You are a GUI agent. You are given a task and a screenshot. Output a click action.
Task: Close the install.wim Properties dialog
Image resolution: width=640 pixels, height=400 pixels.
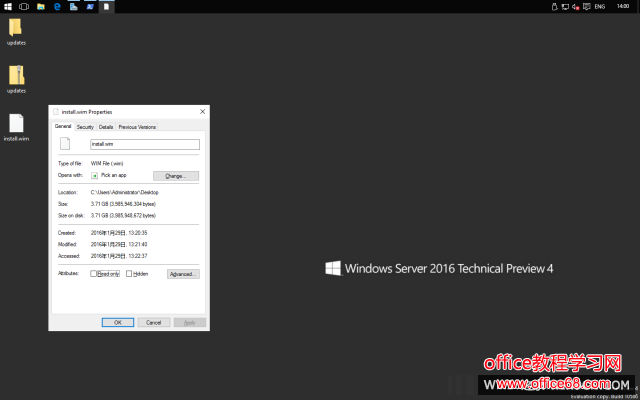[x=202, y=111]
